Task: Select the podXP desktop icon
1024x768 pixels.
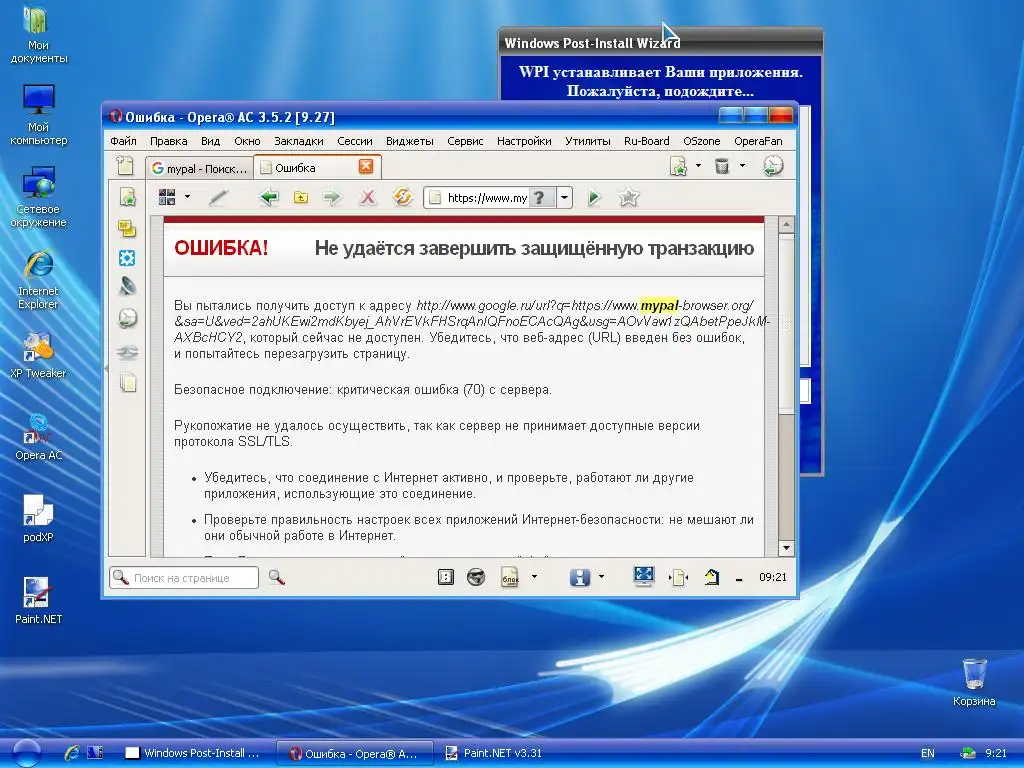Action: click(39, 519)
